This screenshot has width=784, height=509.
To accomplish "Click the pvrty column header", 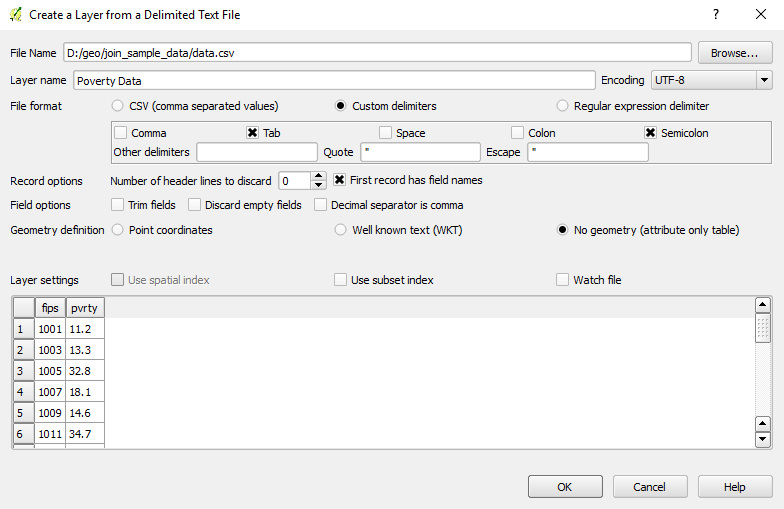I will pos(84,308).
